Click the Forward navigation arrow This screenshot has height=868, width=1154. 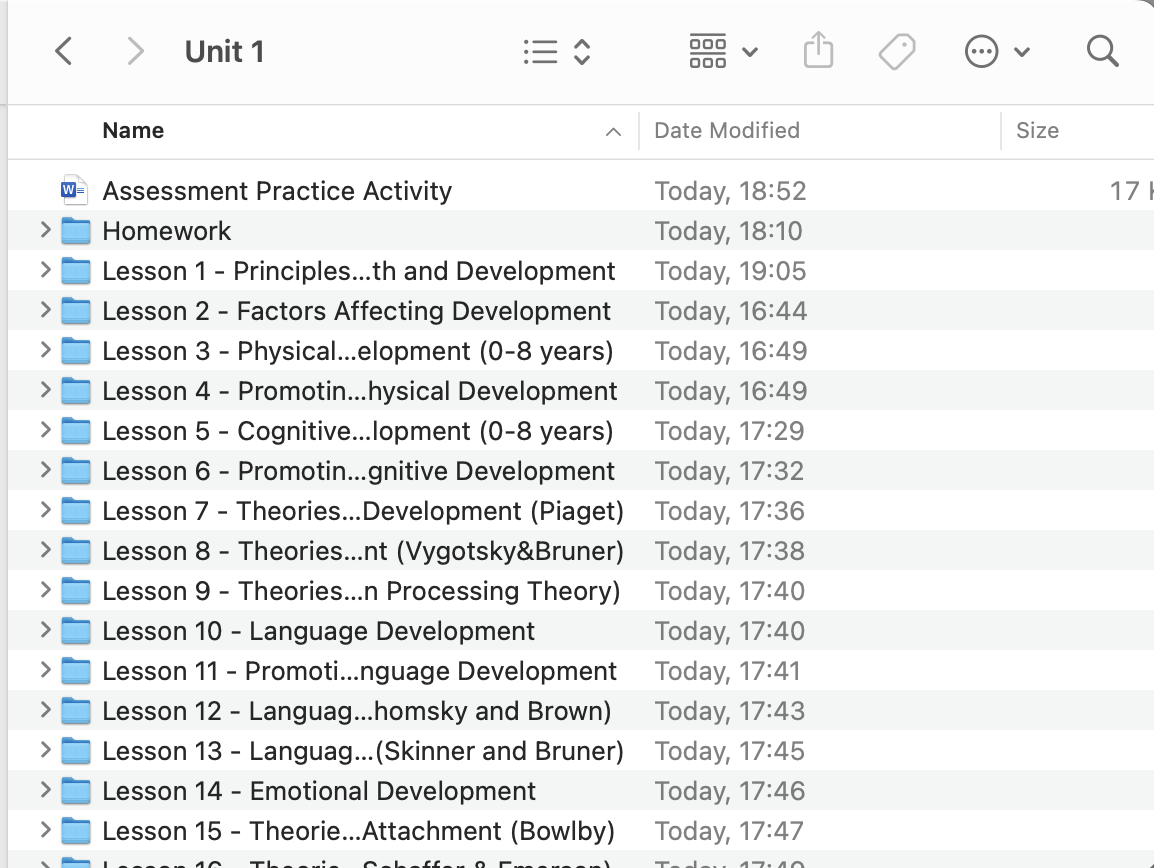(135, 52)
